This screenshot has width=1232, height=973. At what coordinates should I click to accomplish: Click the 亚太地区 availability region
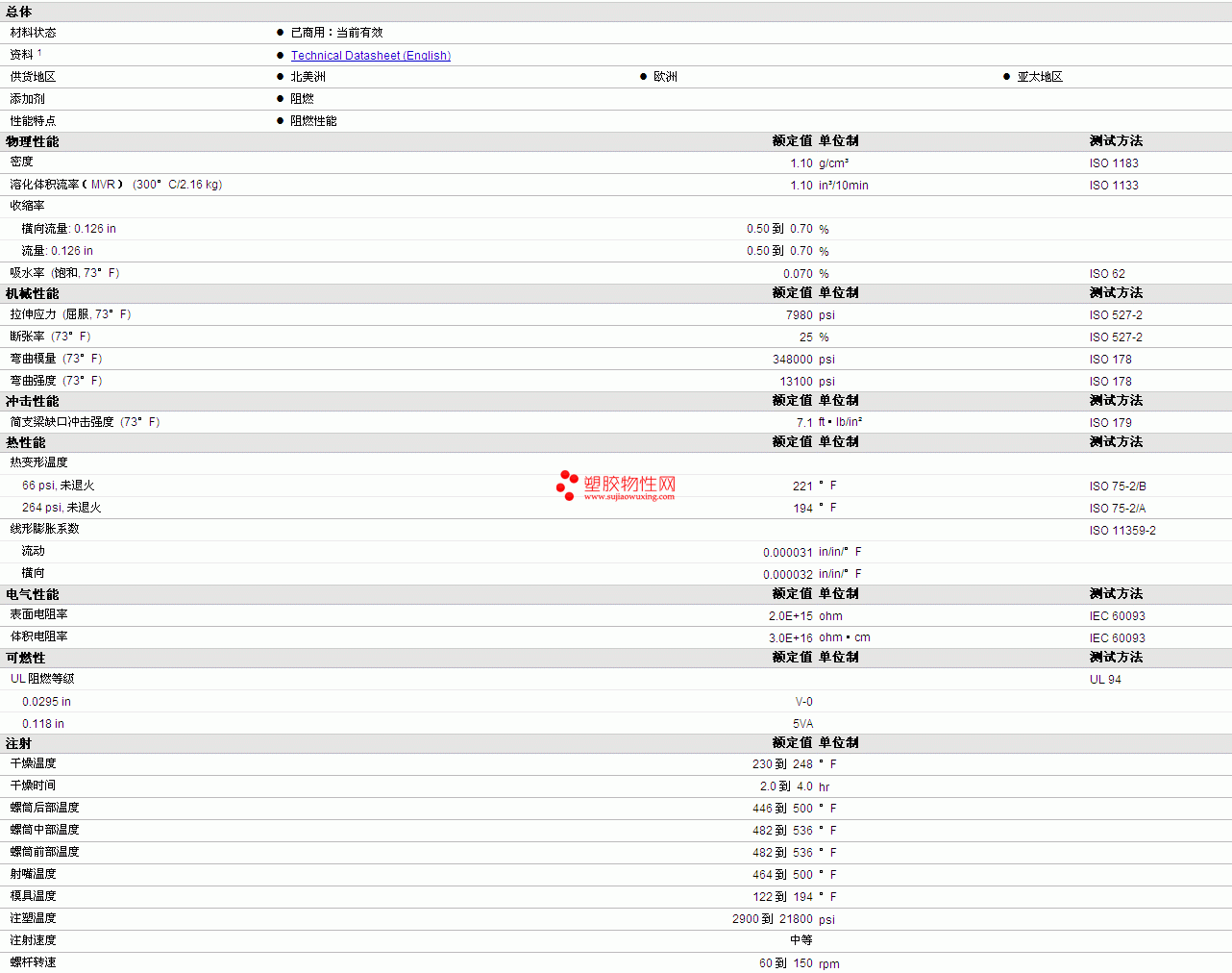(x=1040, y=77)
